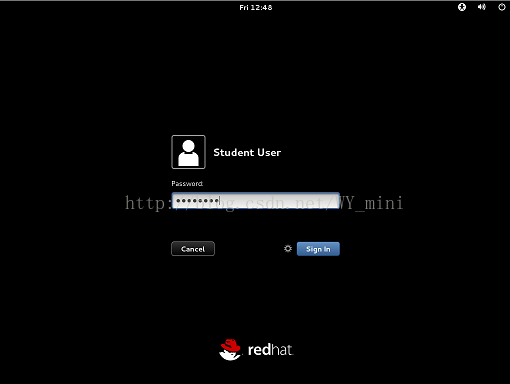
Task: Open session options gear icon
Action: point(288,249)
